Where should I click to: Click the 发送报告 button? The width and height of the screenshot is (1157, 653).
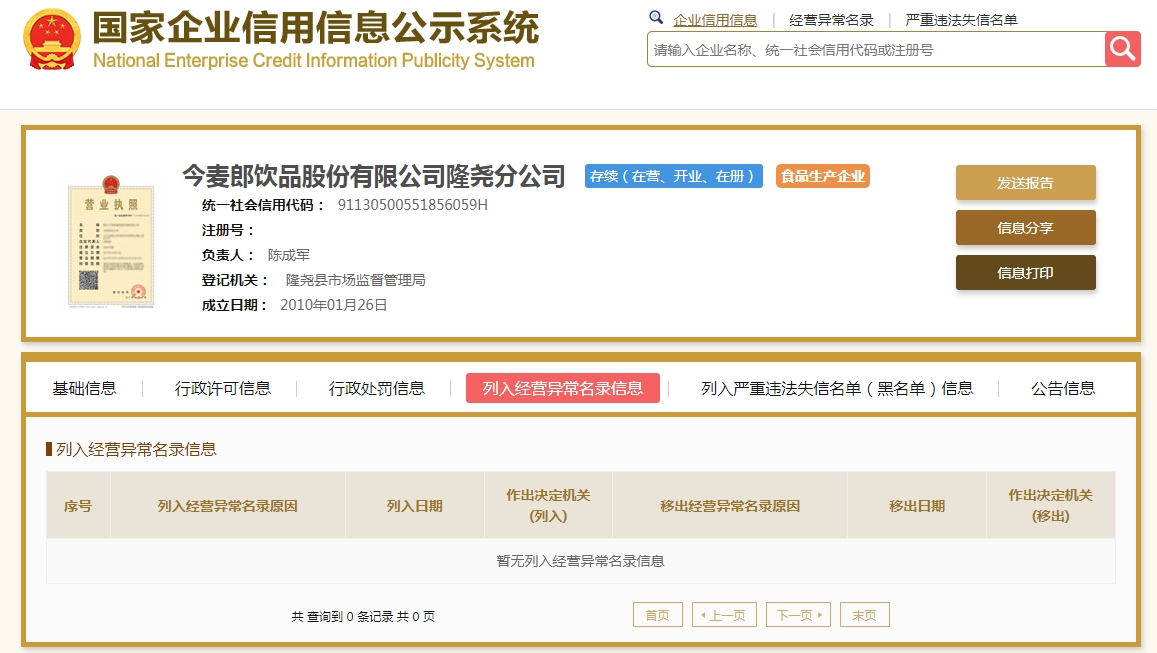(x=1026, y=183)
